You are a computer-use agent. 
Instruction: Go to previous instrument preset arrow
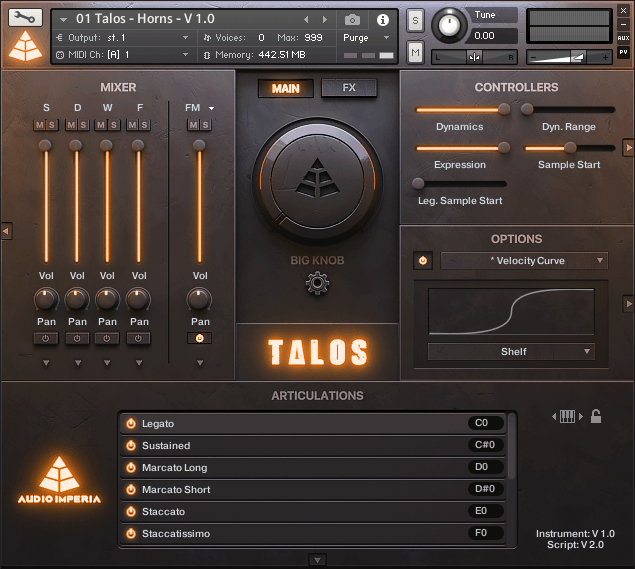point(306,19)
